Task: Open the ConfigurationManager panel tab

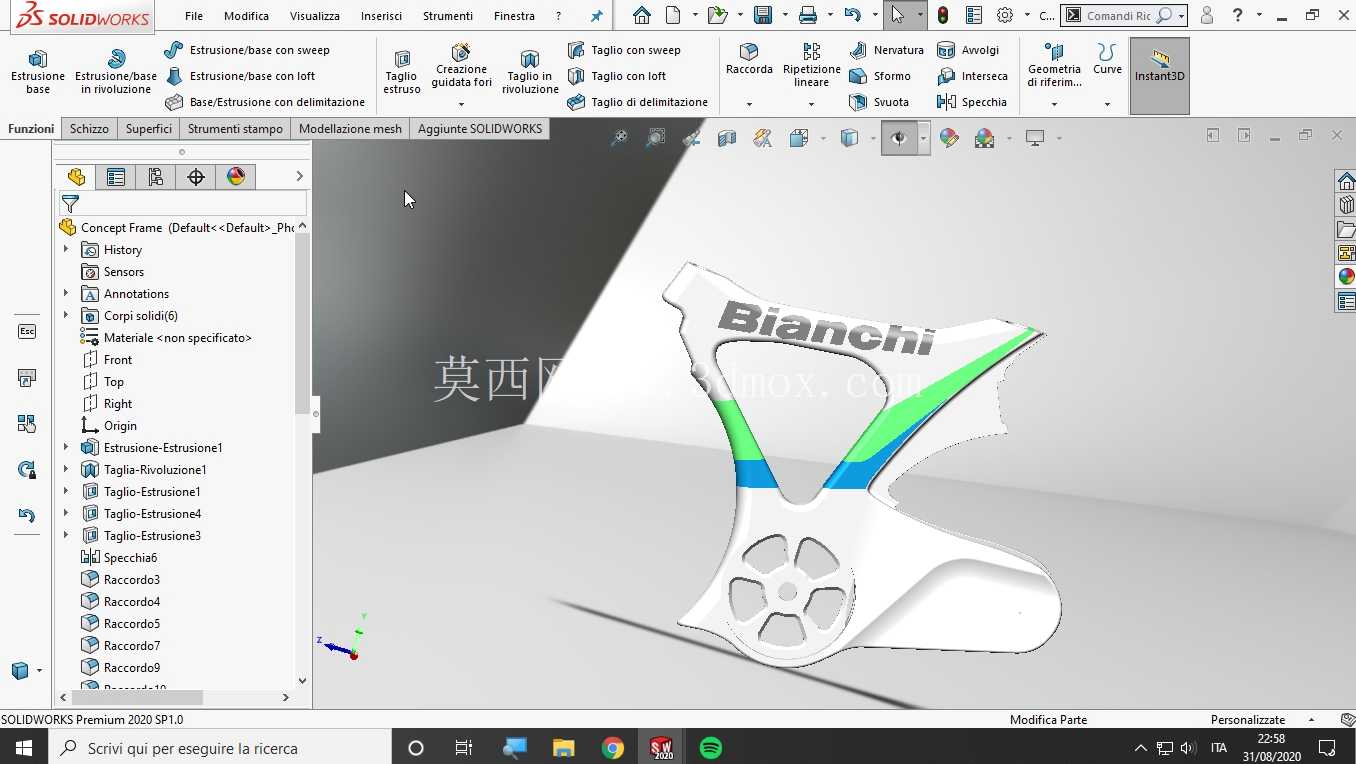Action: click(156, 177)
